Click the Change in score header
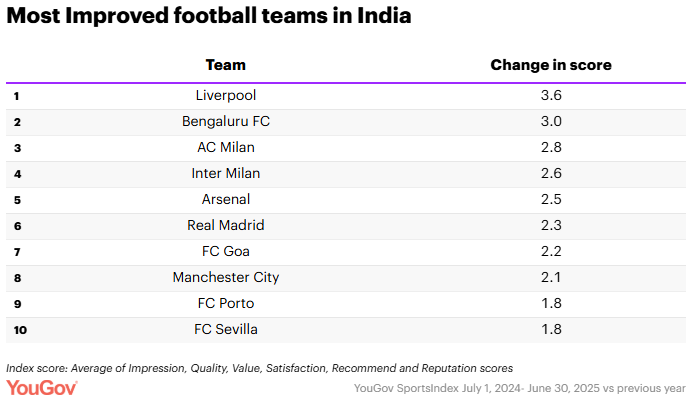Viewport: 692px width, 404px height. [551, 65]
